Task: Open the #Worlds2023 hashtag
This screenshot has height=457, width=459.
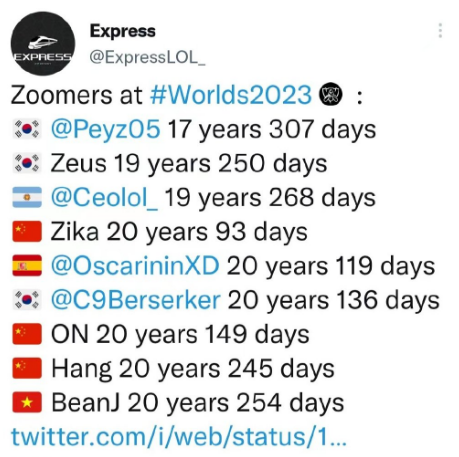Action: point(231,95)
